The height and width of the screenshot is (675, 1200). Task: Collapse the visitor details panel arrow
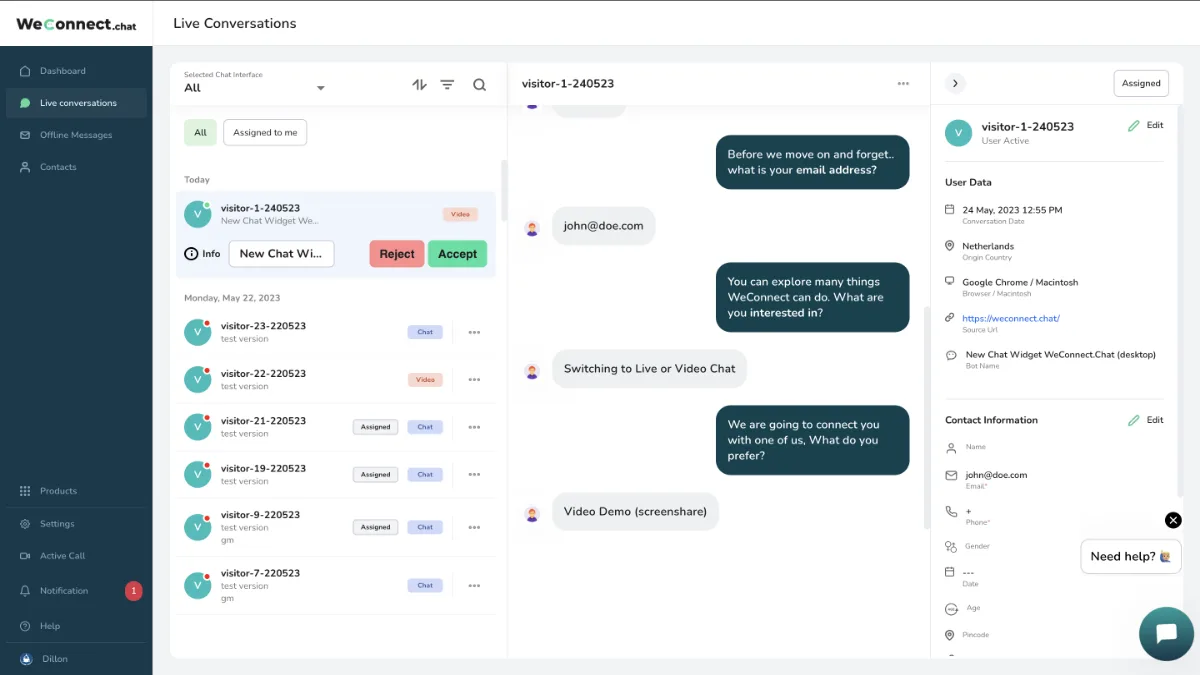955,84
